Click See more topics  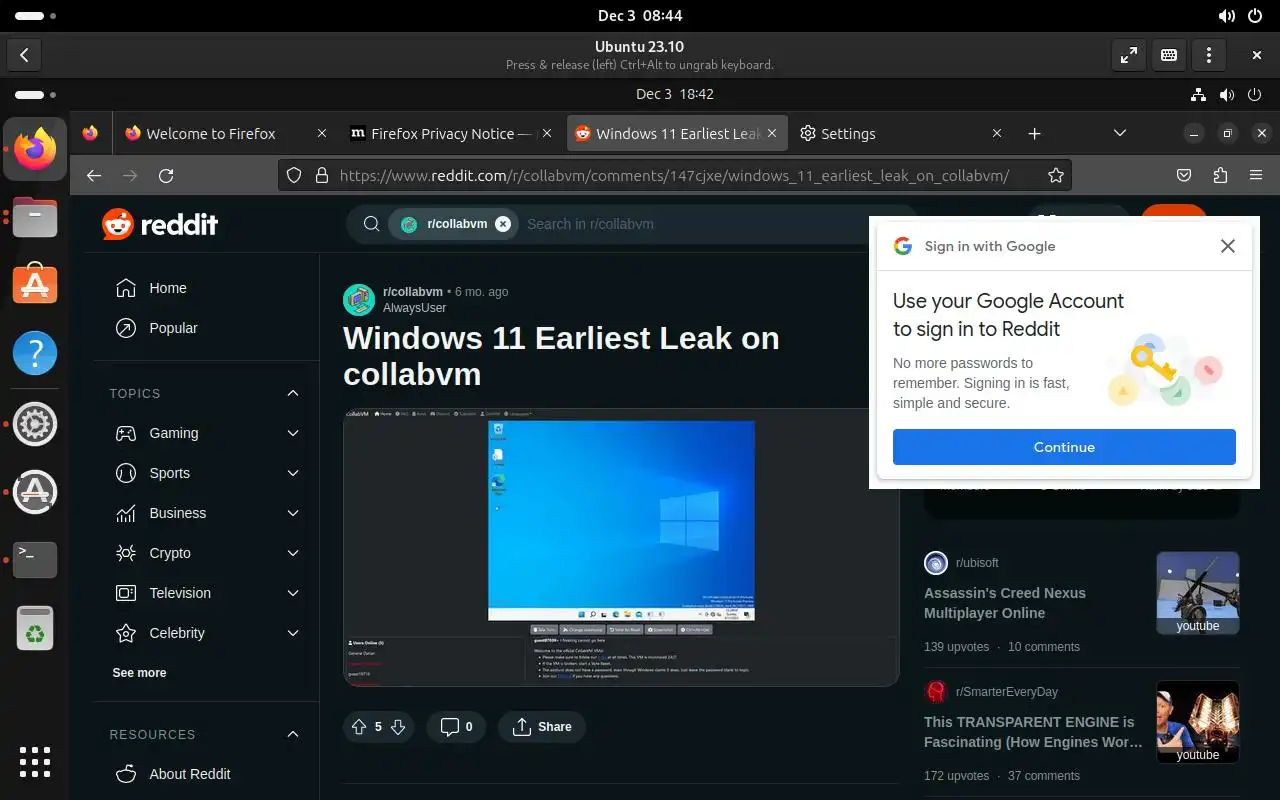[139, 673]
